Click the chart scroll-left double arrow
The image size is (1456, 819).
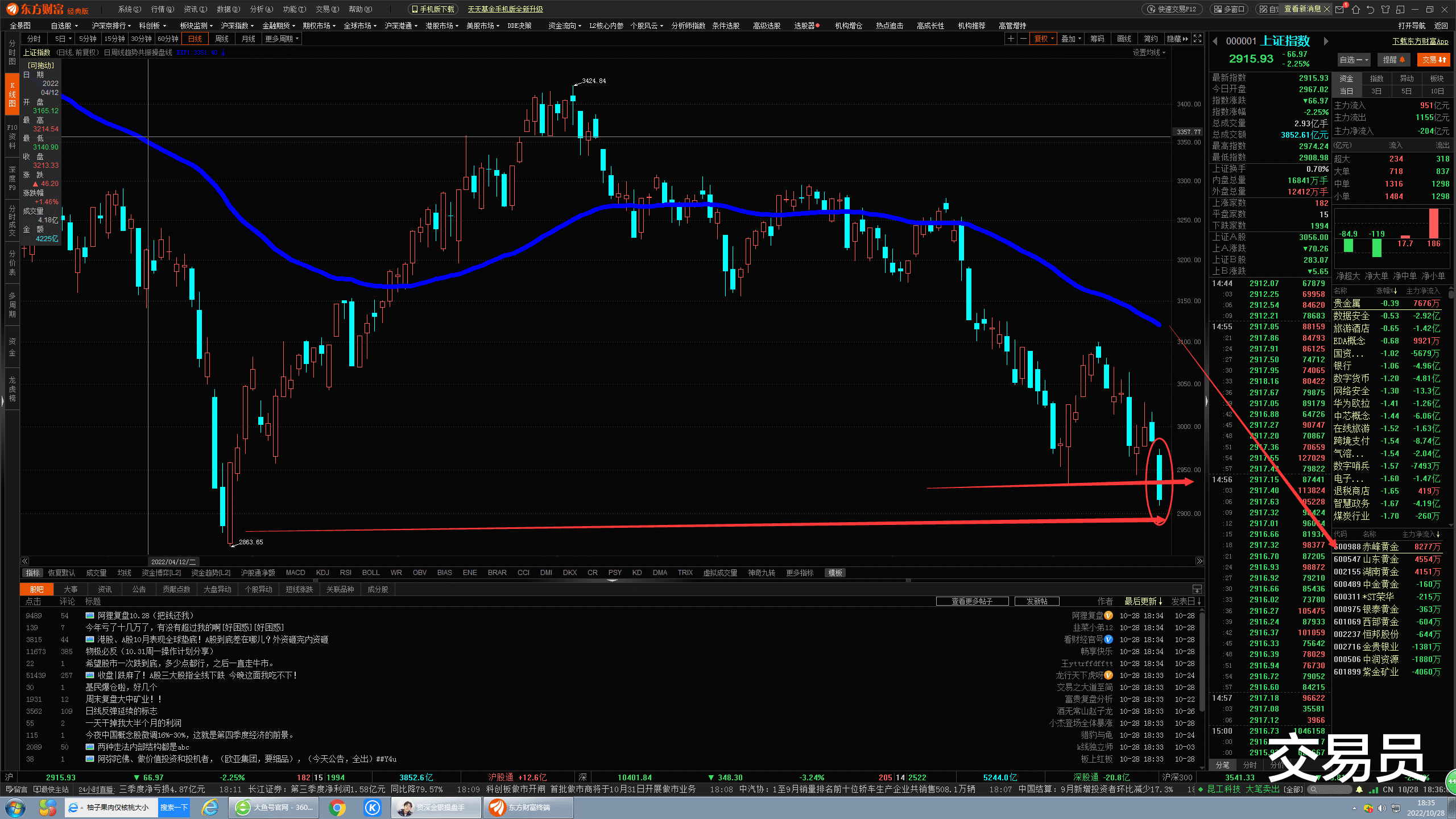click(25, 561)
